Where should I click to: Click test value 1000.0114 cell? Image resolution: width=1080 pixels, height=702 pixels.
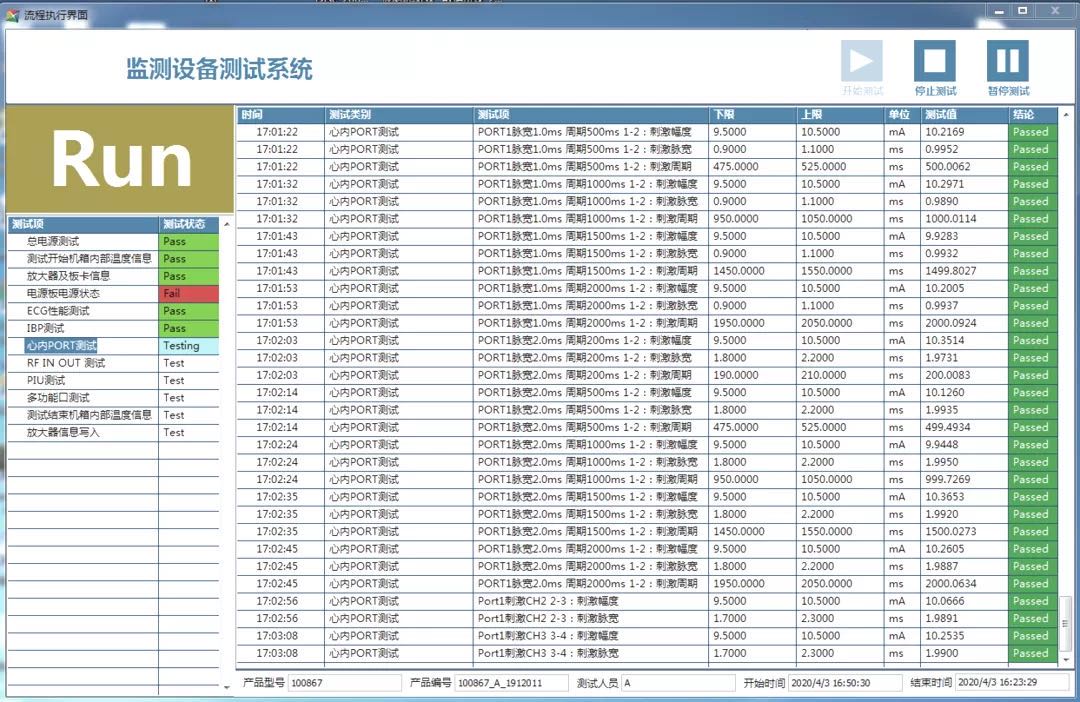point(964,218)
